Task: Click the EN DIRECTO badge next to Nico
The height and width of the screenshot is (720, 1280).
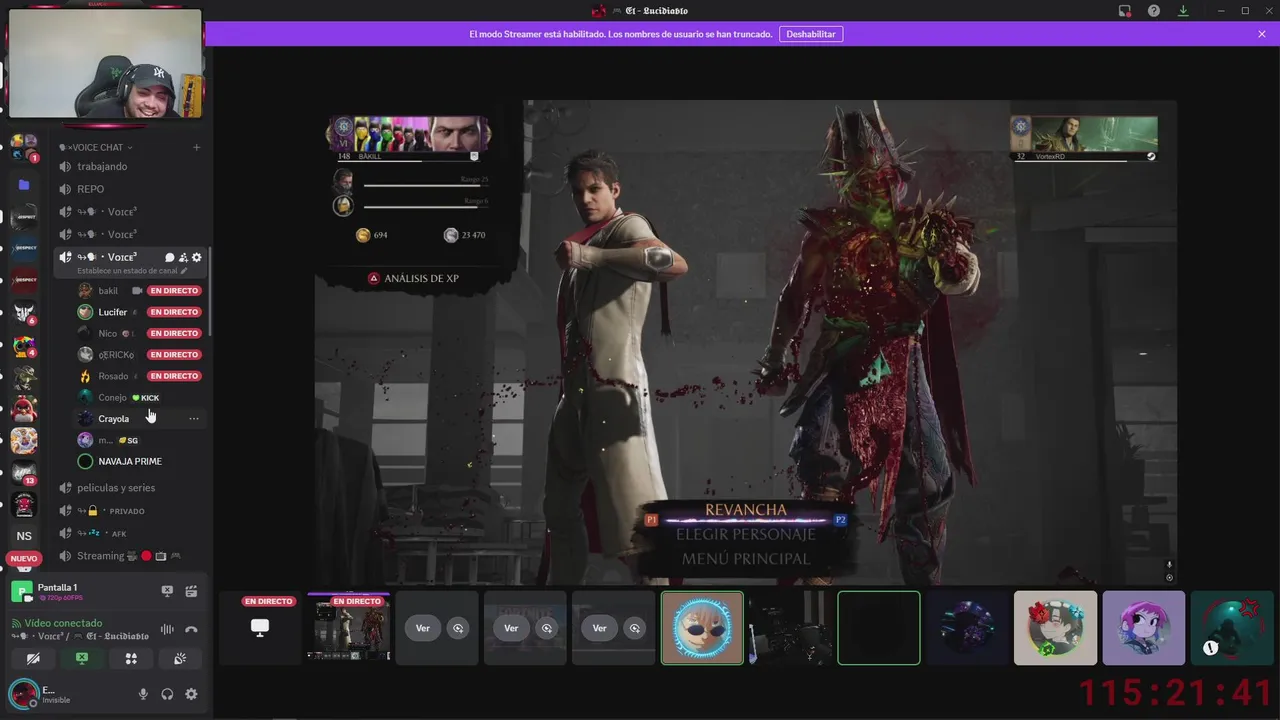Action: [174, 333]
